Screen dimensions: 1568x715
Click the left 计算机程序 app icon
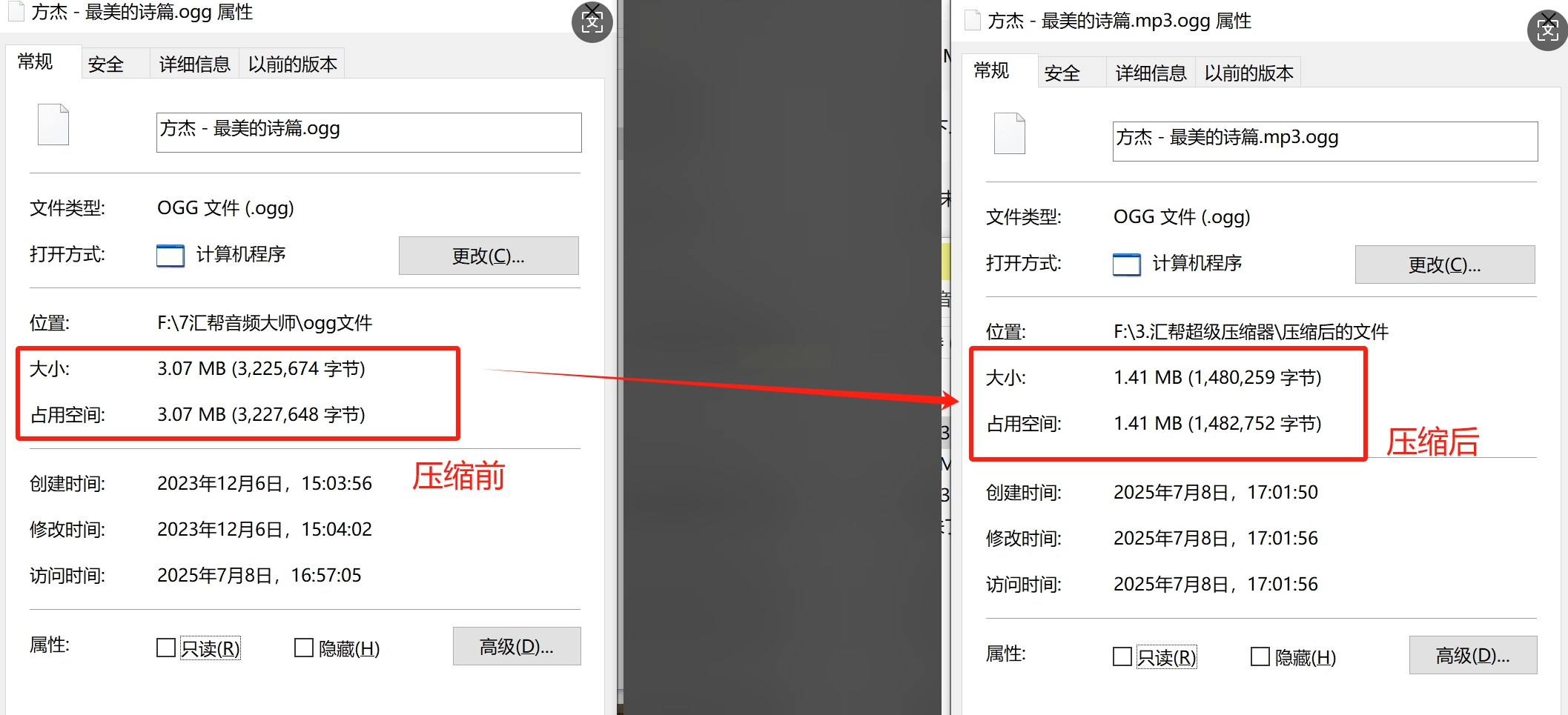click(x=171, y=256)
